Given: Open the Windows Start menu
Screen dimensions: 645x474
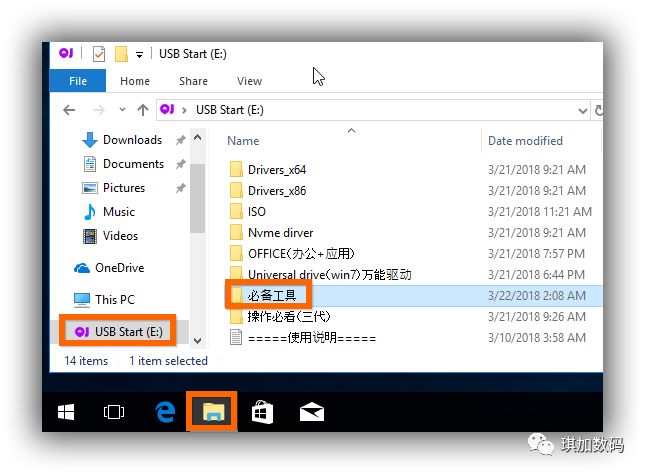Looking at the screenshot, I should (66, 411).
